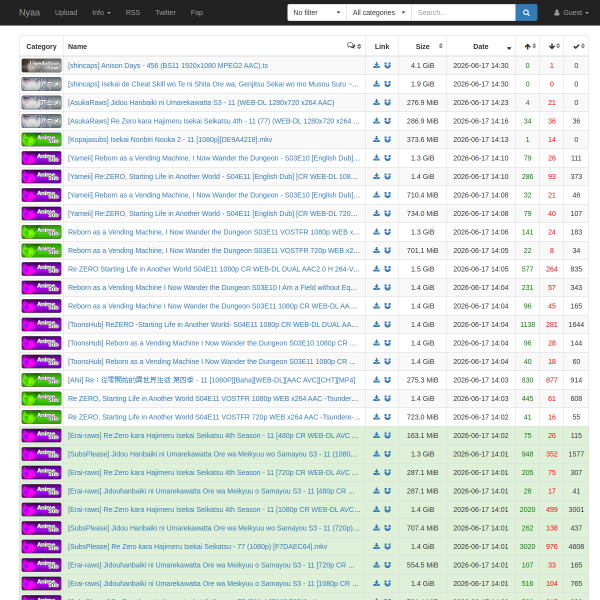Click into the Search input field
Image resolution: width=600 pixels, height=600 pixels.
click(x=463, y=13)
